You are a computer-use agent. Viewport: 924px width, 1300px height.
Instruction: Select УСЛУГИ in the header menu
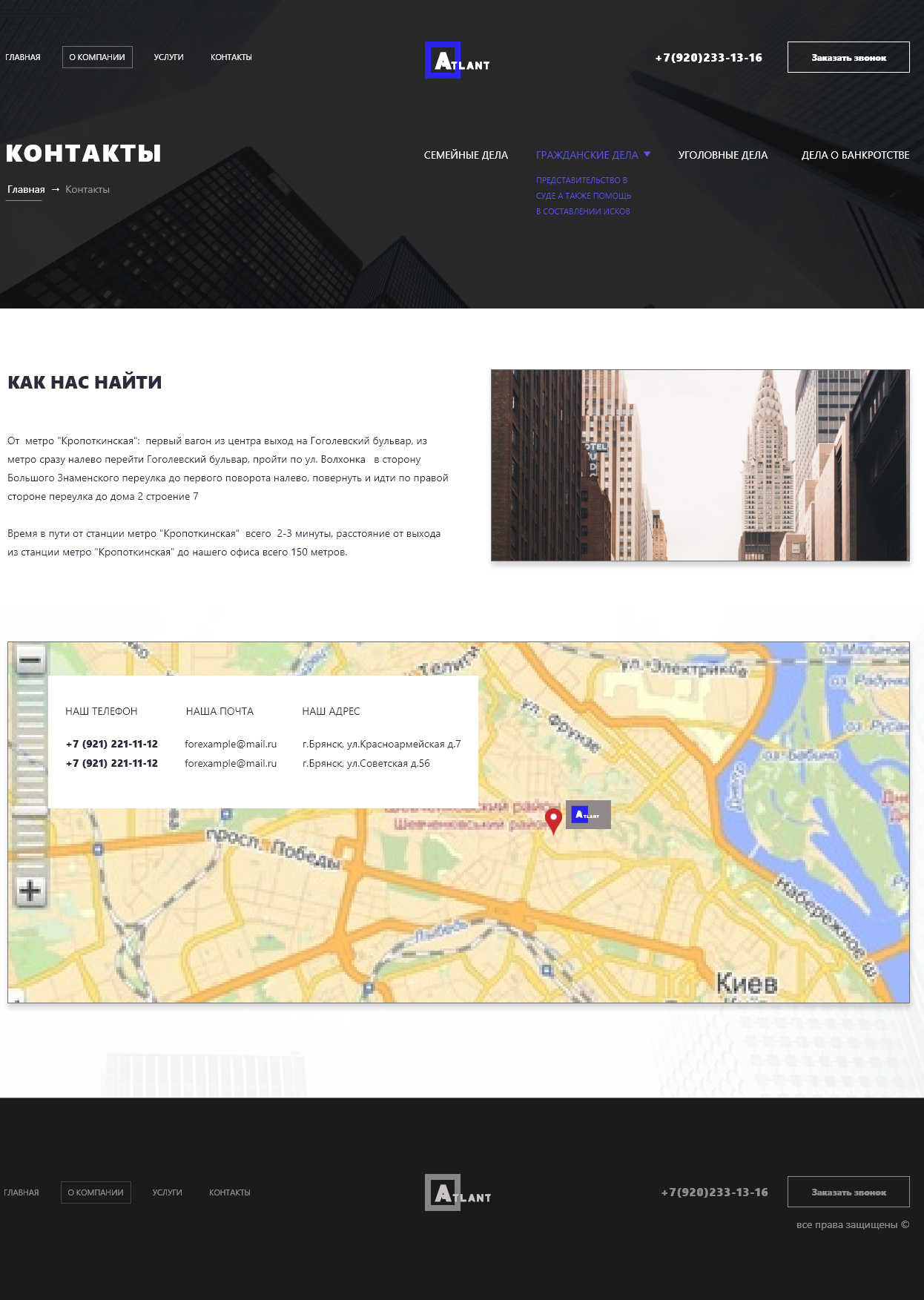click(168, 57)
